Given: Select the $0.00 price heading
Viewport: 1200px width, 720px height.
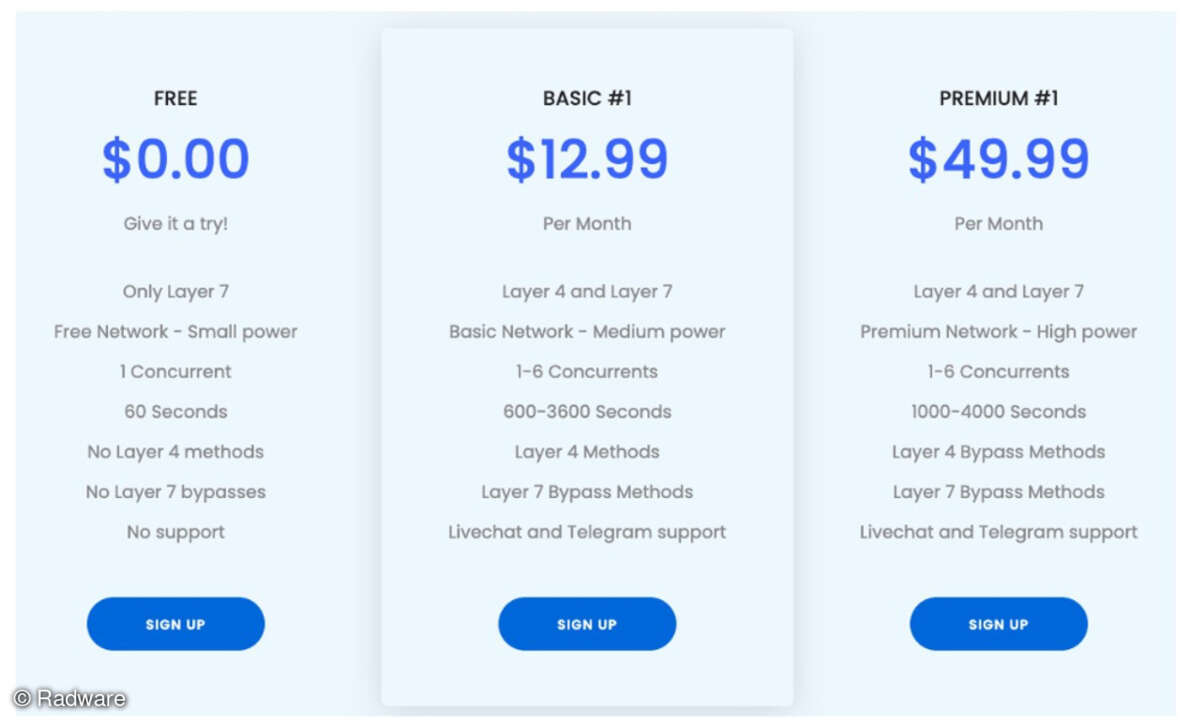Looking at the screenshot, I should [x=176, y=159].
